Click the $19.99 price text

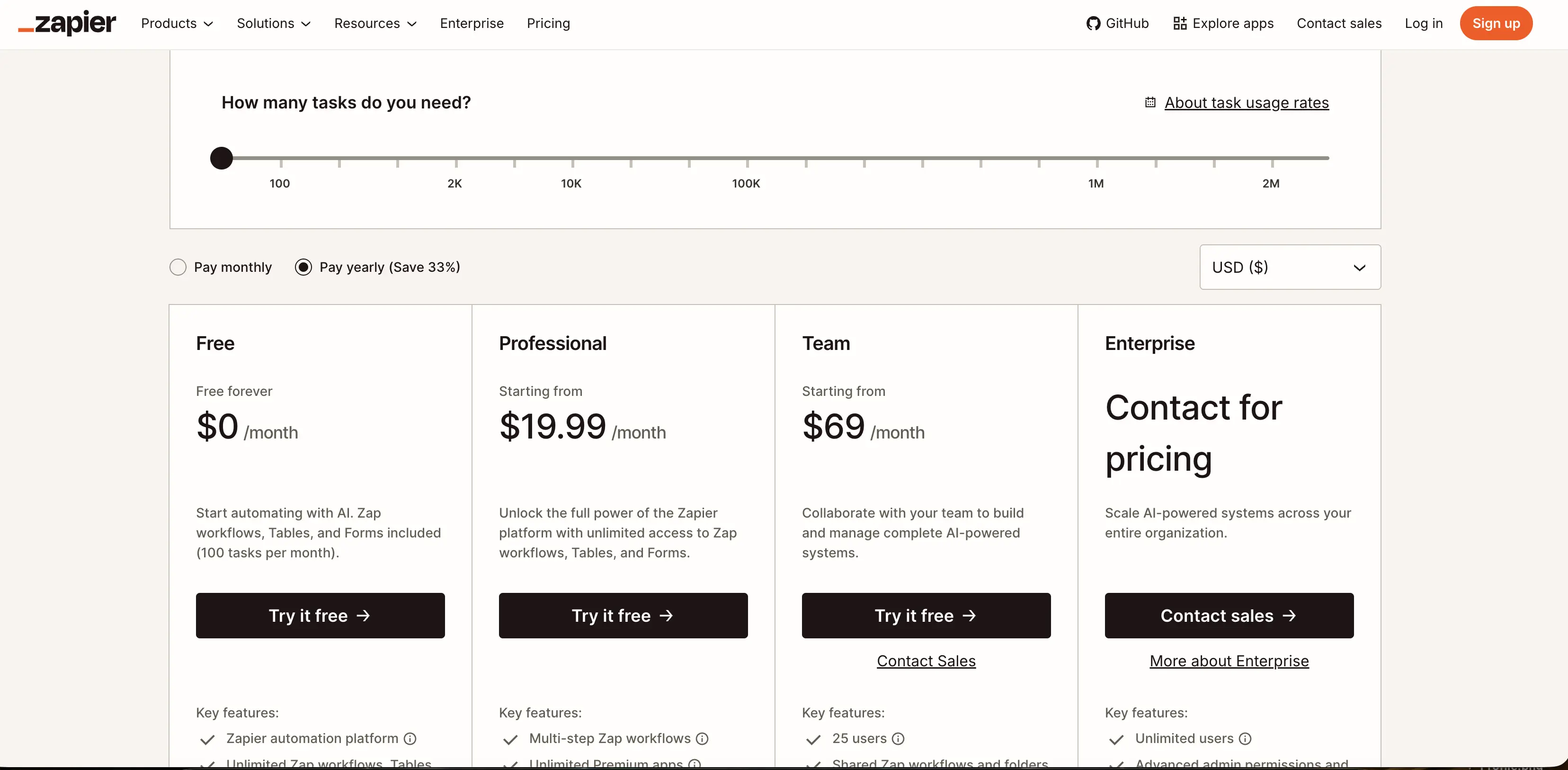click(x=552, y=426)
